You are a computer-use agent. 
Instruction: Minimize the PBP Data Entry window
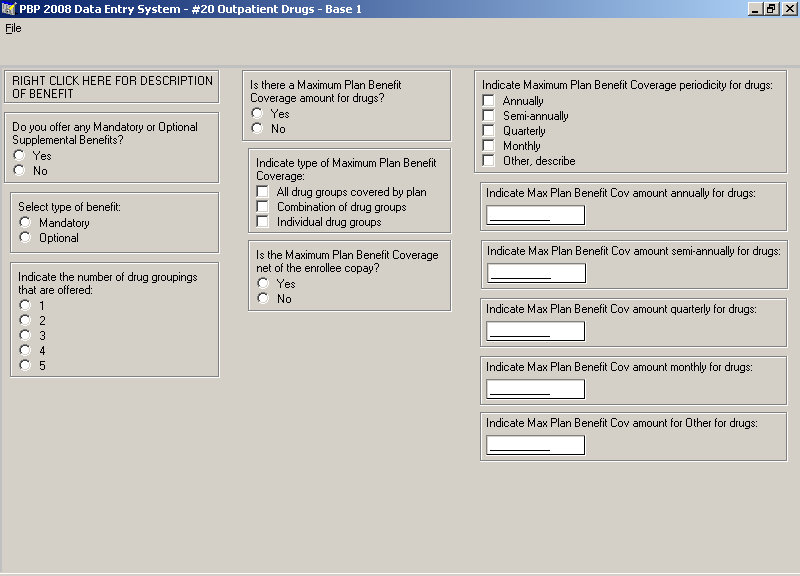755,9
